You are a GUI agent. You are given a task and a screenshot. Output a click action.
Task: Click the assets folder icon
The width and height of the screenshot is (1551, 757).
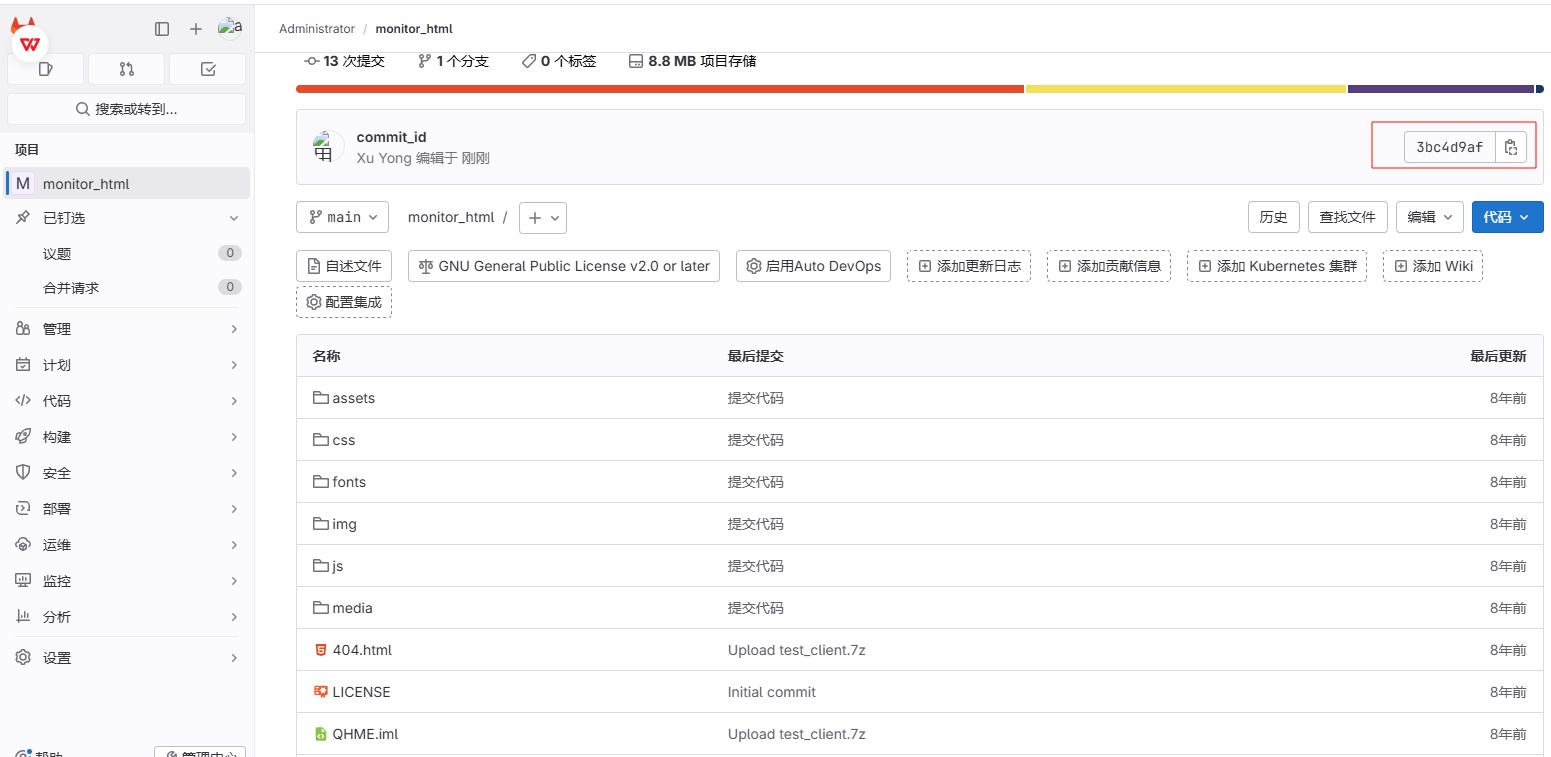pos(320,398)
